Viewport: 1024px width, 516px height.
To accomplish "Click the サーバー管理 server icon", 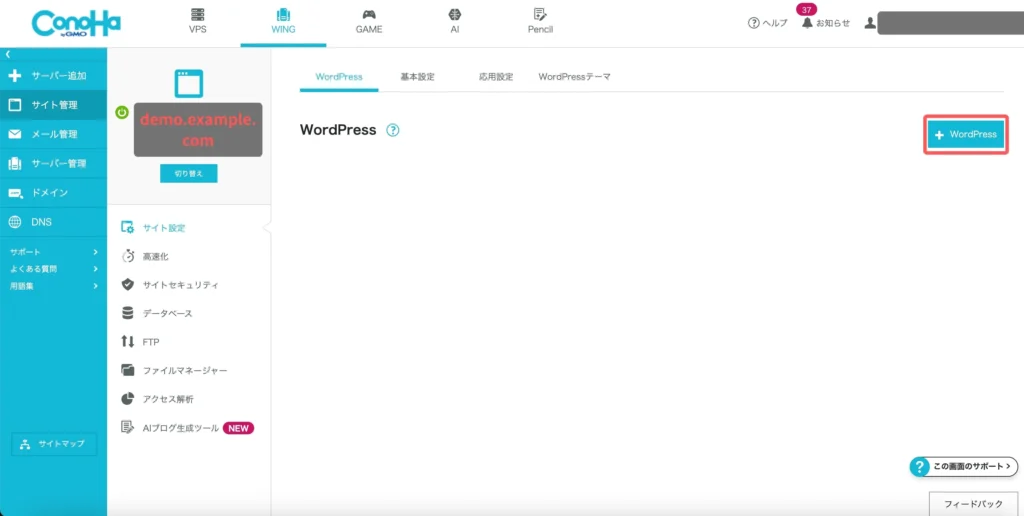I will (x=15, y=163).
